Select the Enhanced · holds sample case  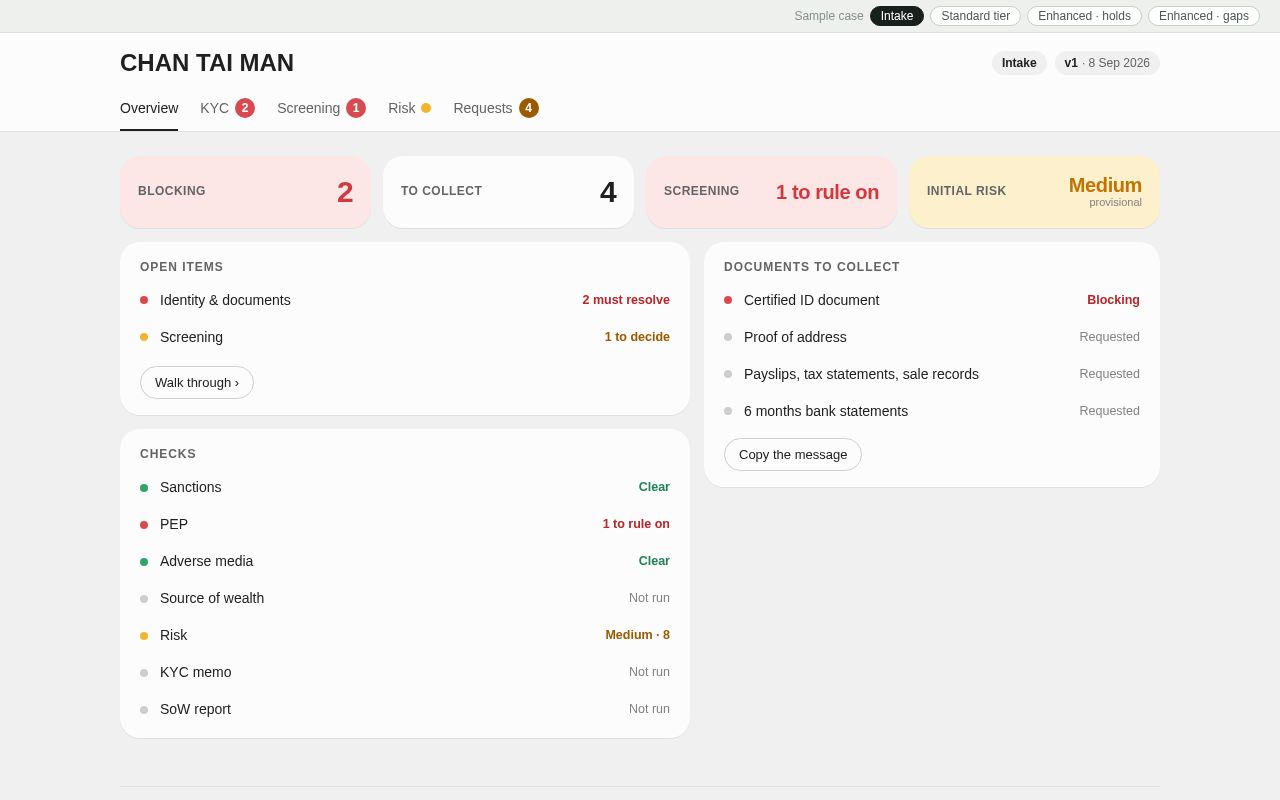pos(1084,16)
